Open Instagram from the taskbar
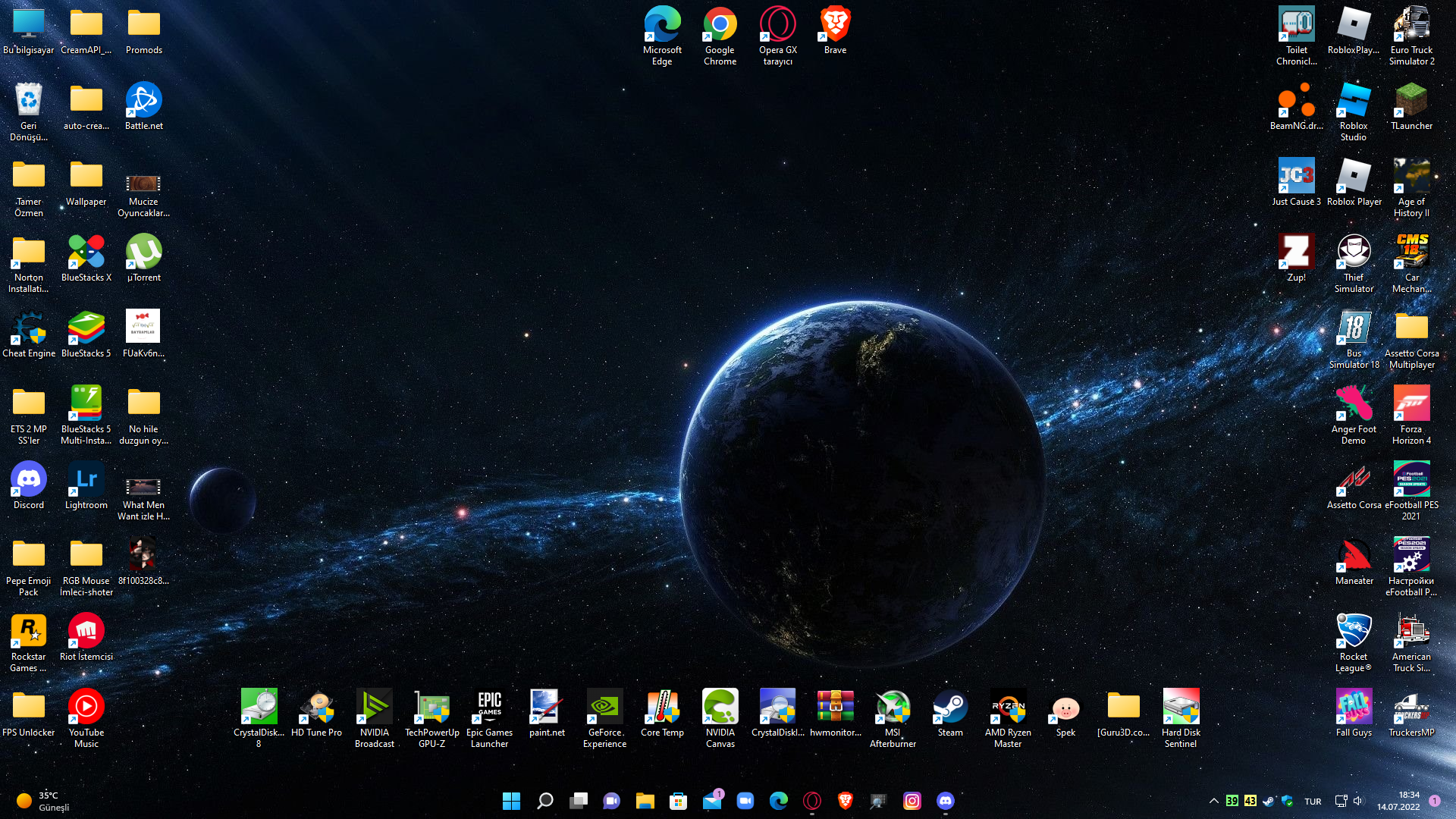Viewport: 1456px width, 819px height. click(912, 801)
